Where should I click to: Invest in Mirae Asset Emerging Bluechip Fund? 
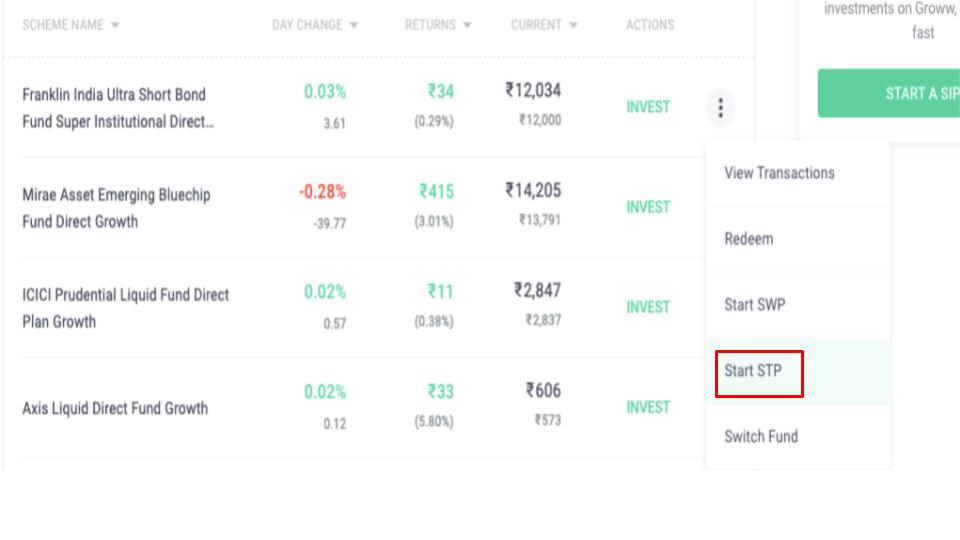pyautogui.click(x=648, y=208)
